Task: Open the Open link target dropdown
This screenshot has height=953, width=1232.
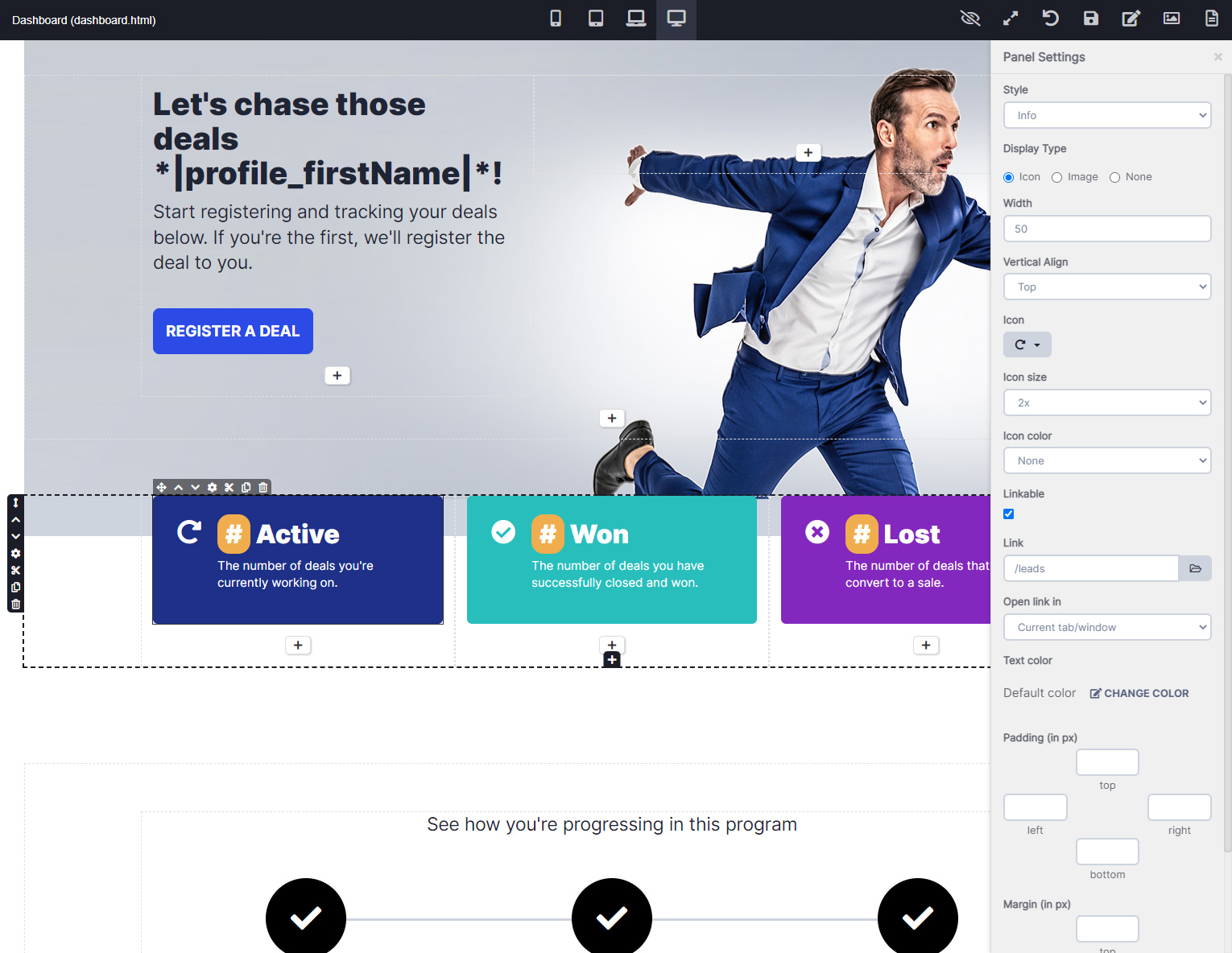Action: coord(1106,627)
